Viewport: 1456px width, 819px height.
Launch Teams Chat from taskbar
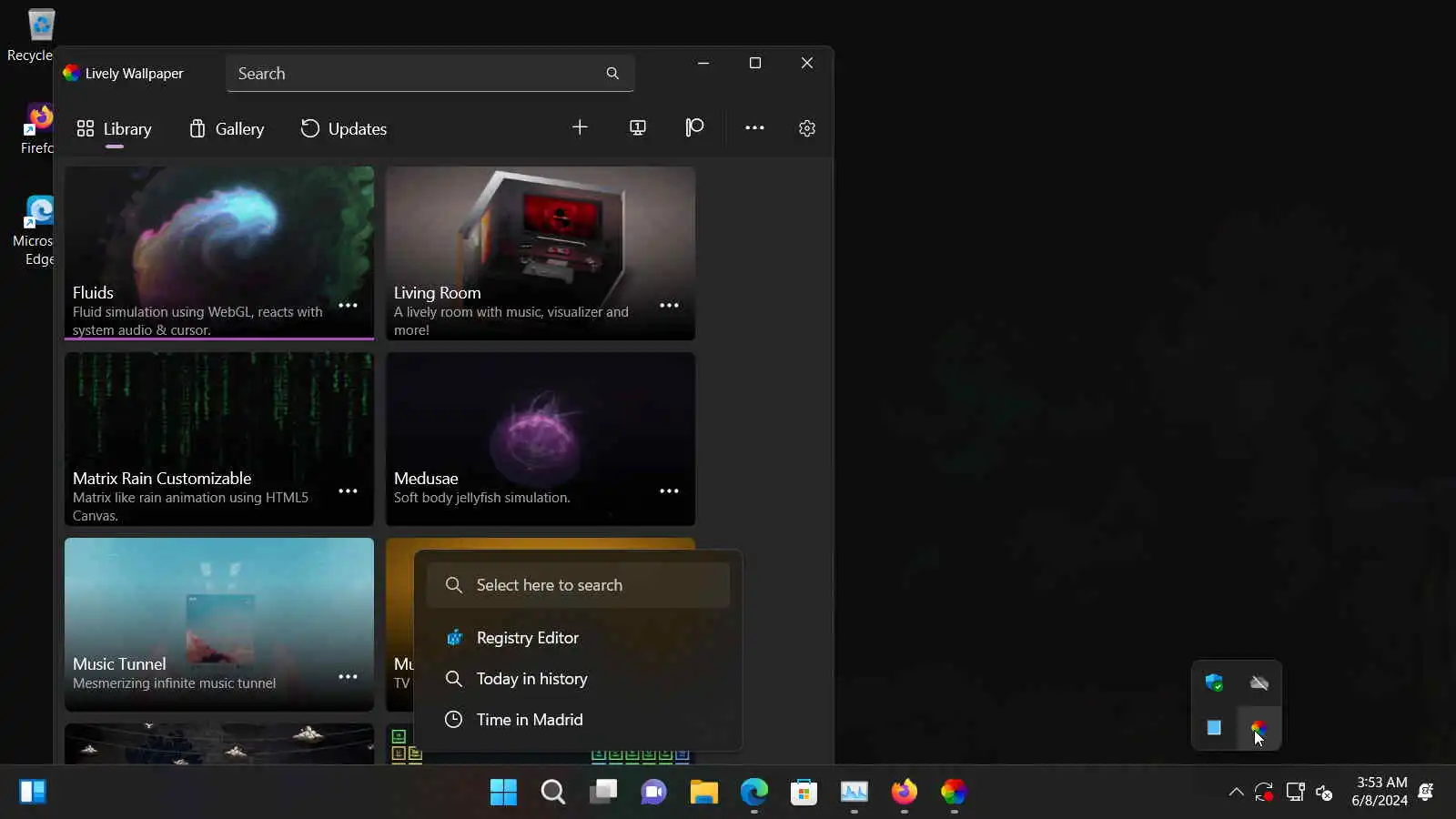coord(653,793)
